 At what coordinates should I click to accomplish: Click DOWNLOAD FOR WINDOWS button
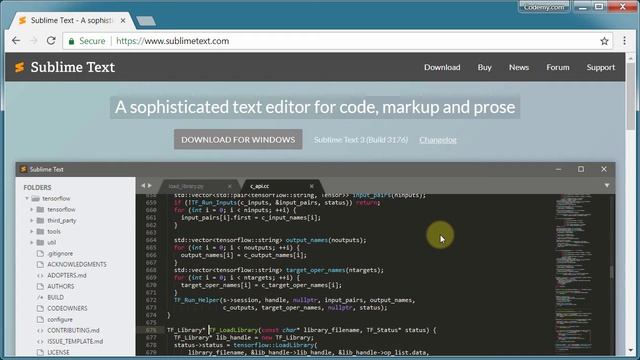click(238, 140)
